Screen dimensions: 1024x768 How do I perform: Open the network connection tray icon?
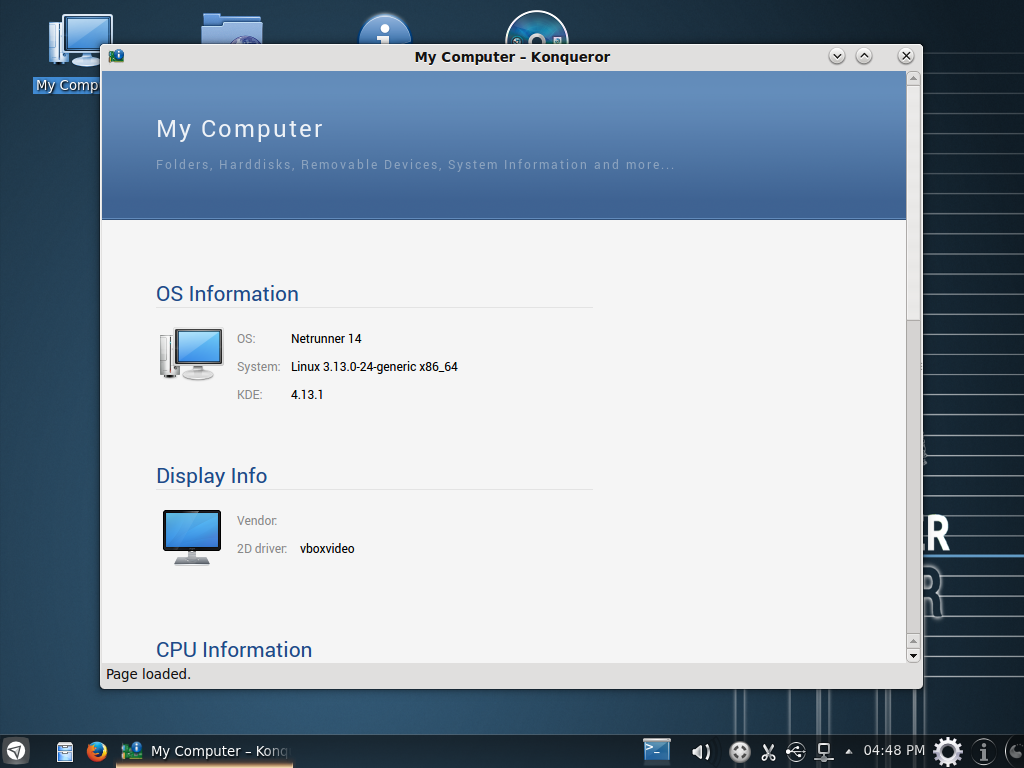824,752
